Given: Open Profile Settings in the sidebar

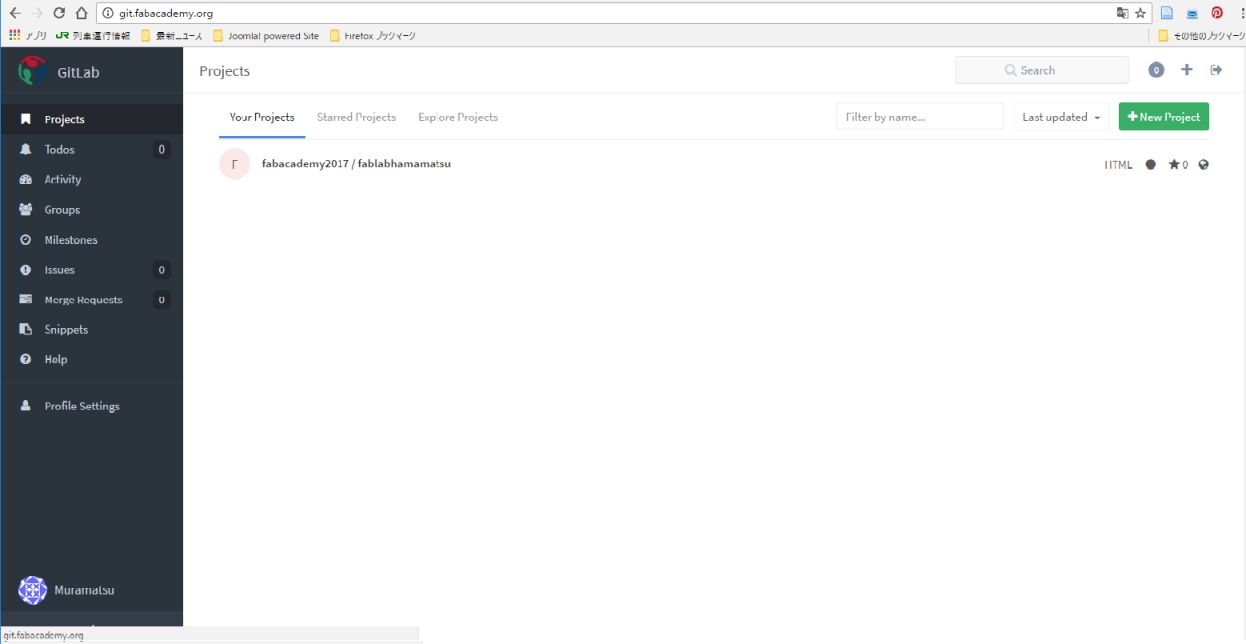Looking at the screenshot, I should click(91, 406).
